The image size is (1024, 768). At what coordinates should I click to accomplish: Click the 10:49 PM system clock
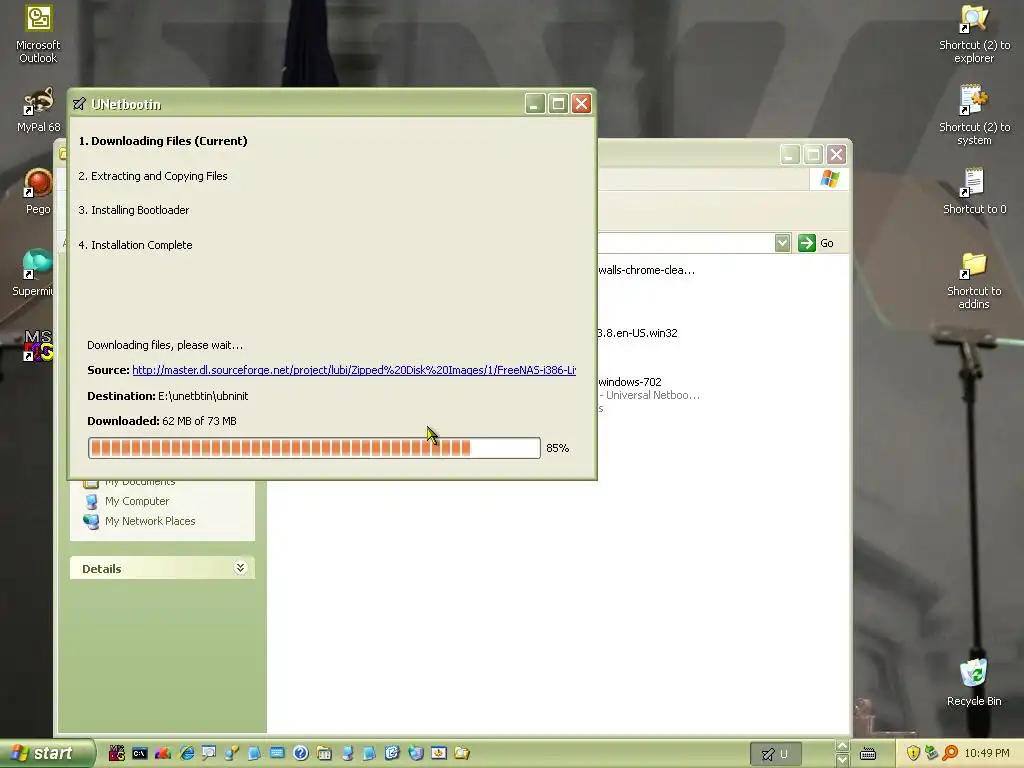(x=987, y=754)
